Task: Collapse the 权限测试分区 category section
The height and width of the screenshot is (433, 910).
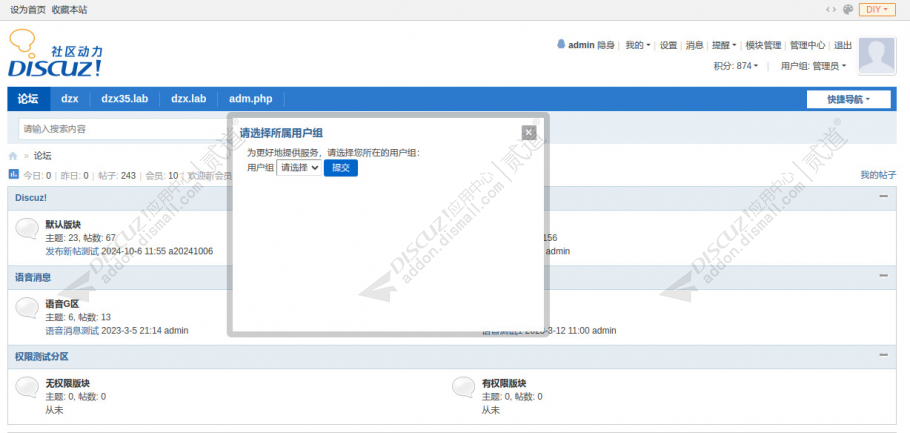Action: pyautogui.click(x=883, y=355)
